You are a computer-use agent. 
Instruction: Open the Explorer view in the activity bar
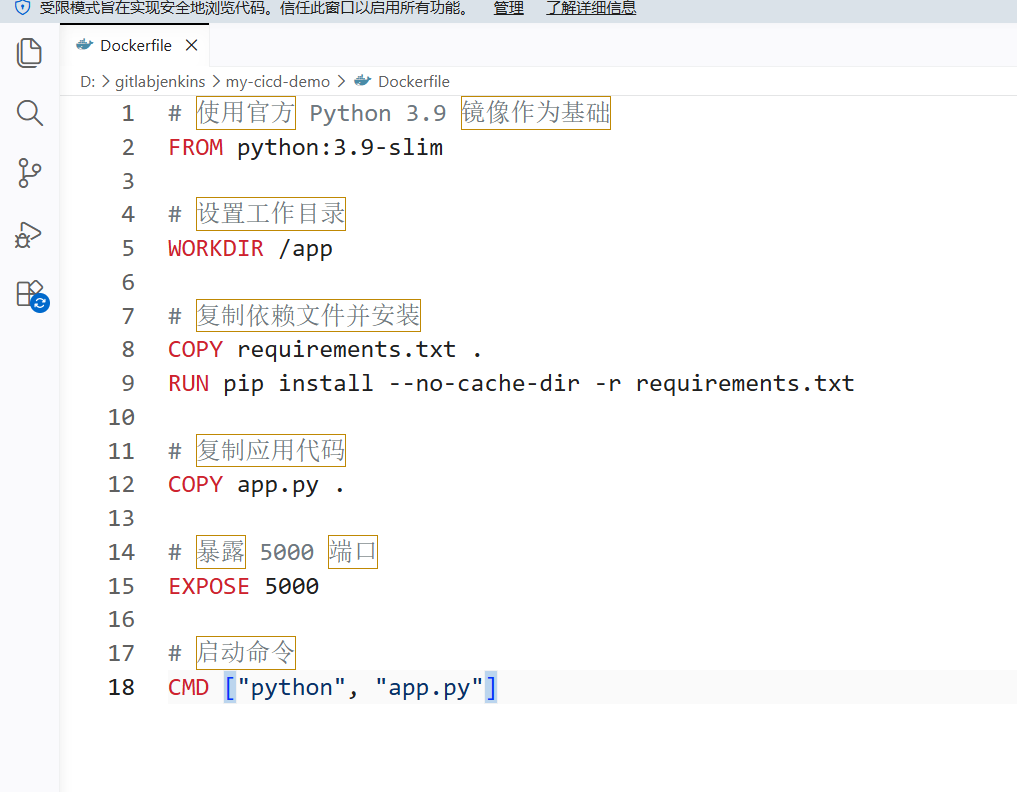tap(29, 53)
